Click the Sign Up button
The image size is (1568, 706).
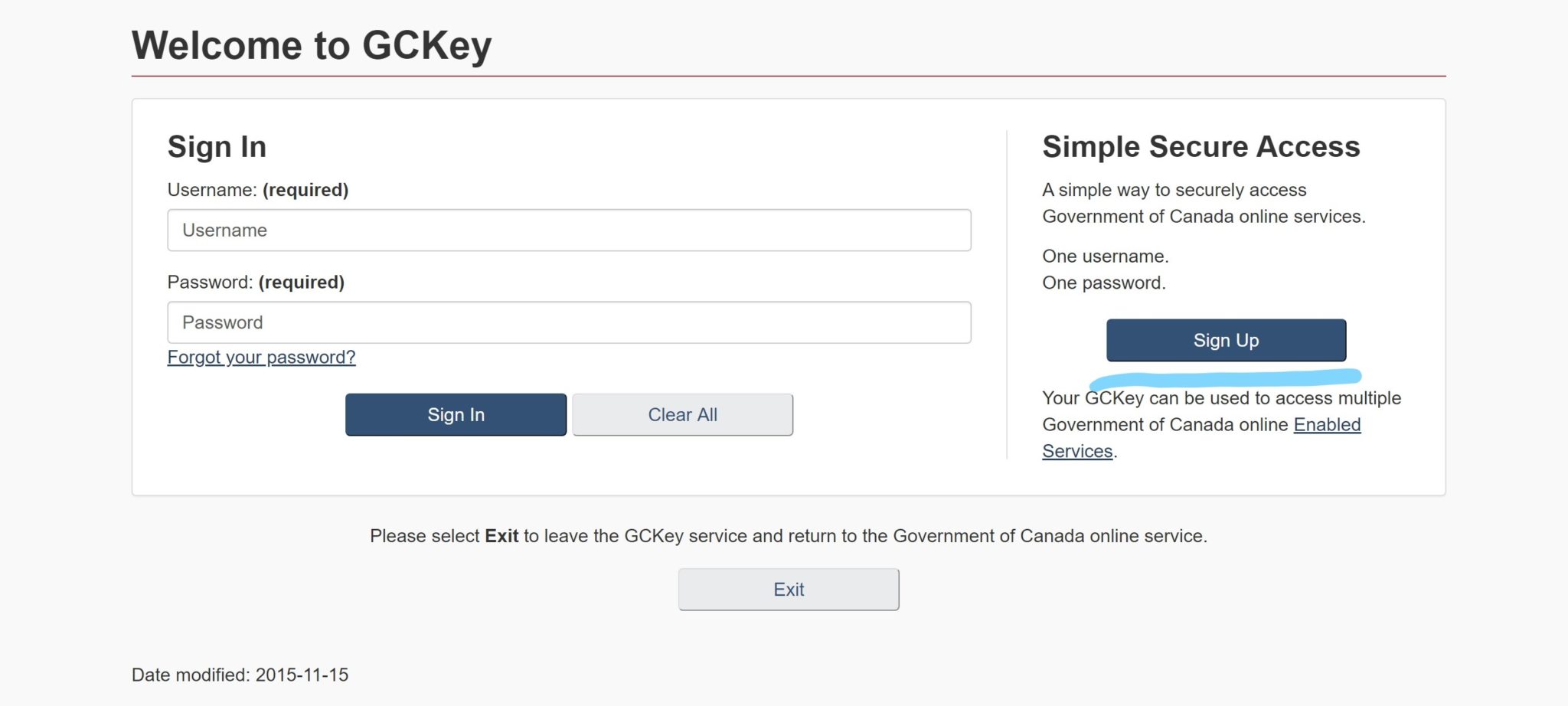[x=1226, y=341]
